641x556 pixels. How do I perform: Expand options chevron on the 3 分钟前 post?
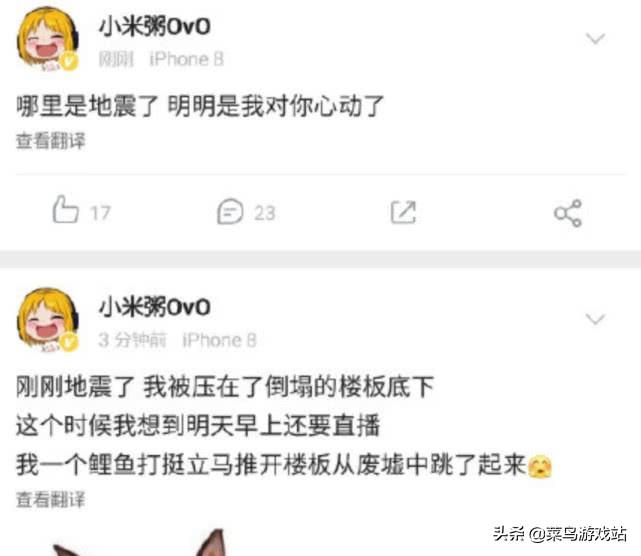click(x=595, y=318)
